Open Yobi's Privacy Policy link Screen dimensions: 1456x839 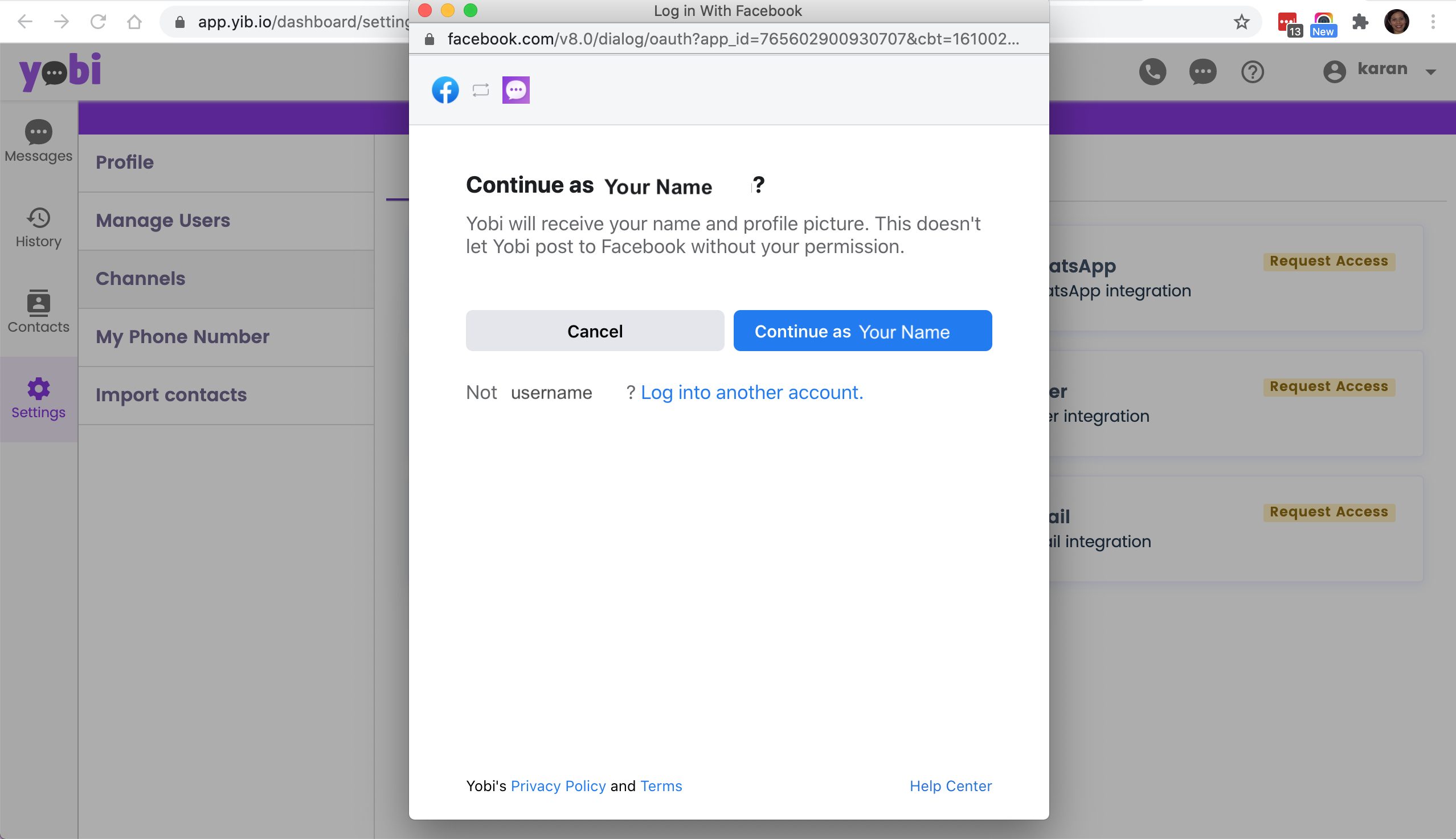pos(558,786)
